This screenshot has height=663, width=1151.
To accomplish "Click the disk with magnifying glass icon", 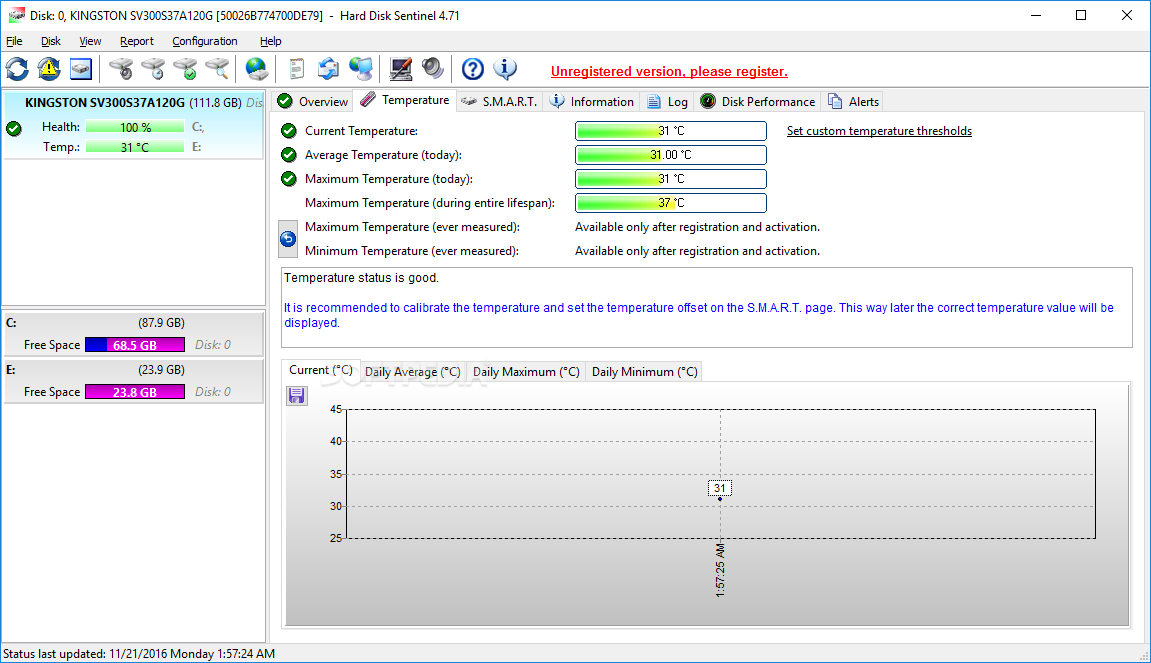I will pyautogui.click(x=217, y=70).
